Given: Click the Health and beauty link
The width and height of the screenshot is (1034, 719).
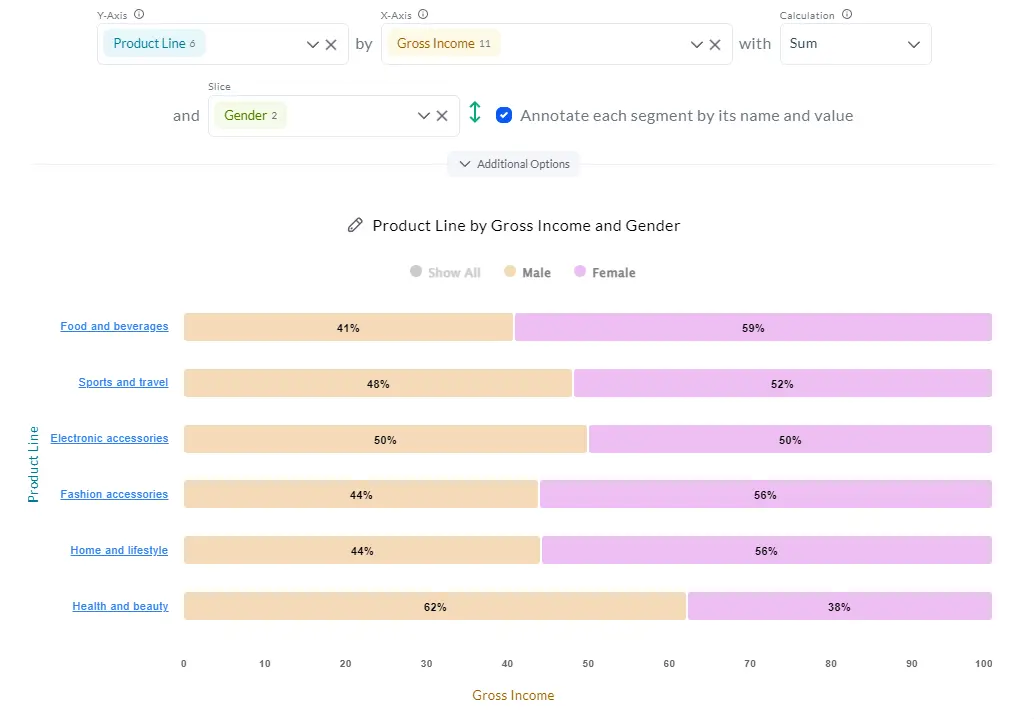Looking at the screenshot, I should click(120, 605).
